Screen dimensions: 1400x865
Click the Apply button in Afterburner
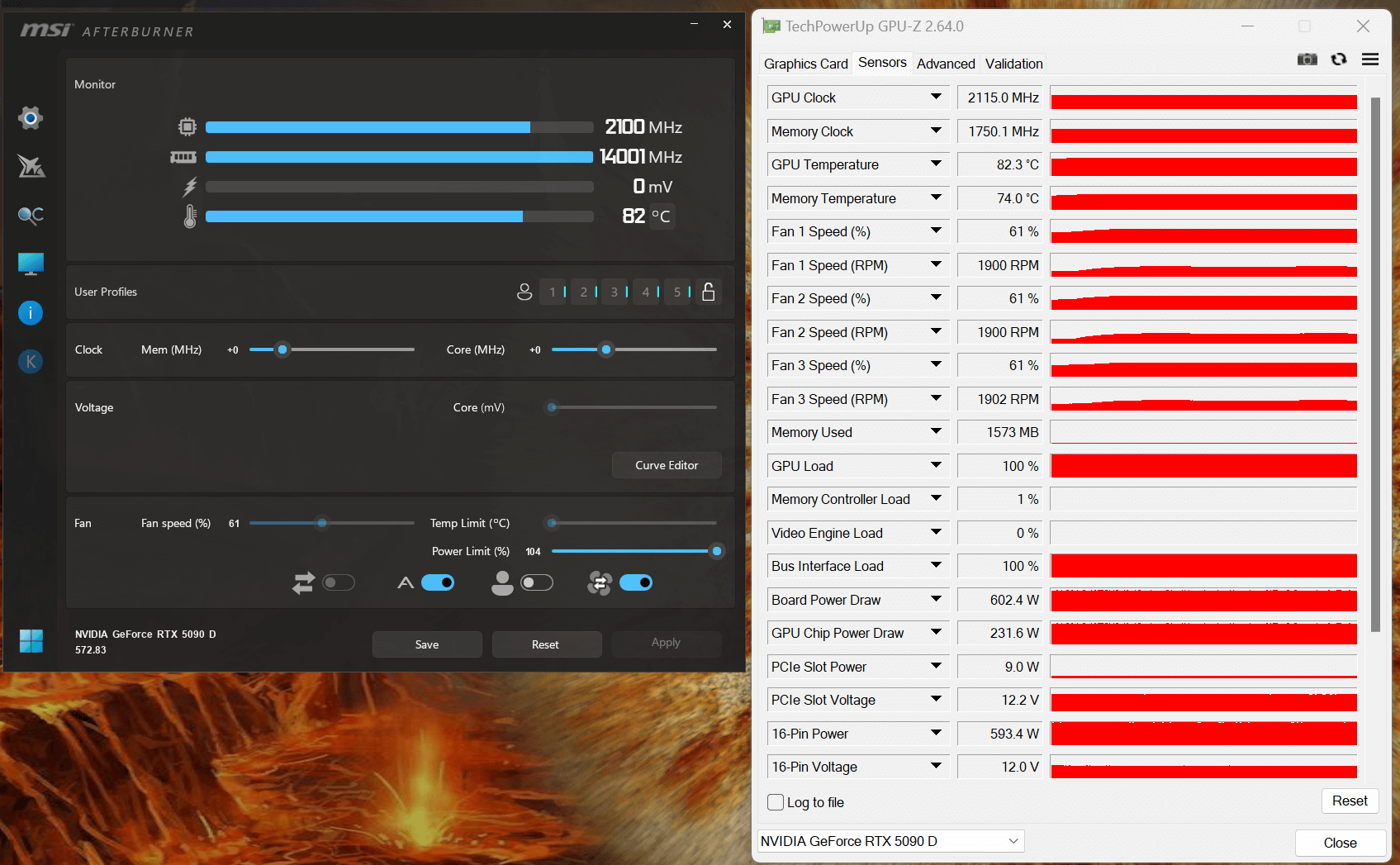(x=666, y=643)
